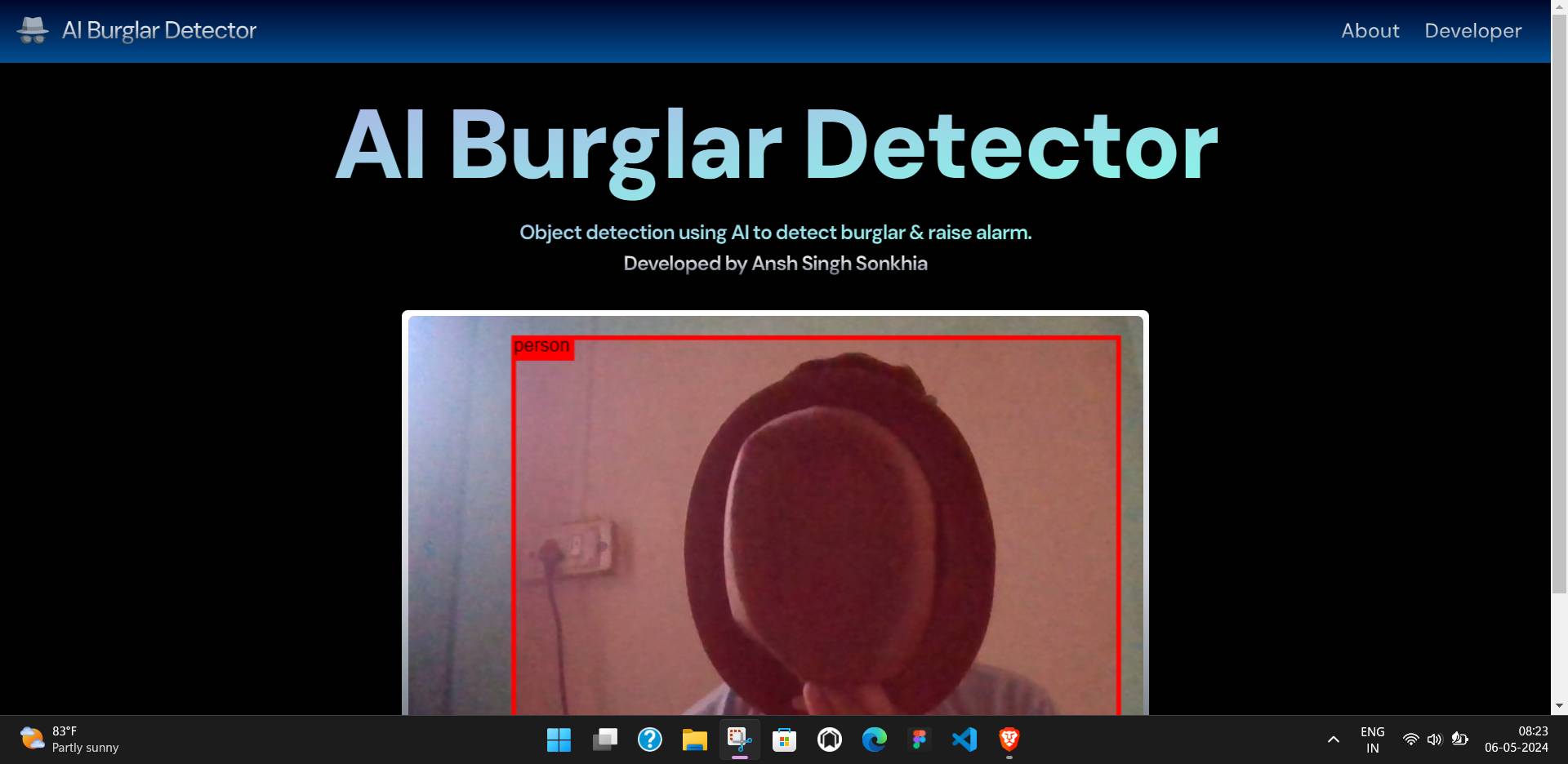Open the Get Help taskbar icon
The height and width of the screenshot is (764, 1568).
pos(650,740)
